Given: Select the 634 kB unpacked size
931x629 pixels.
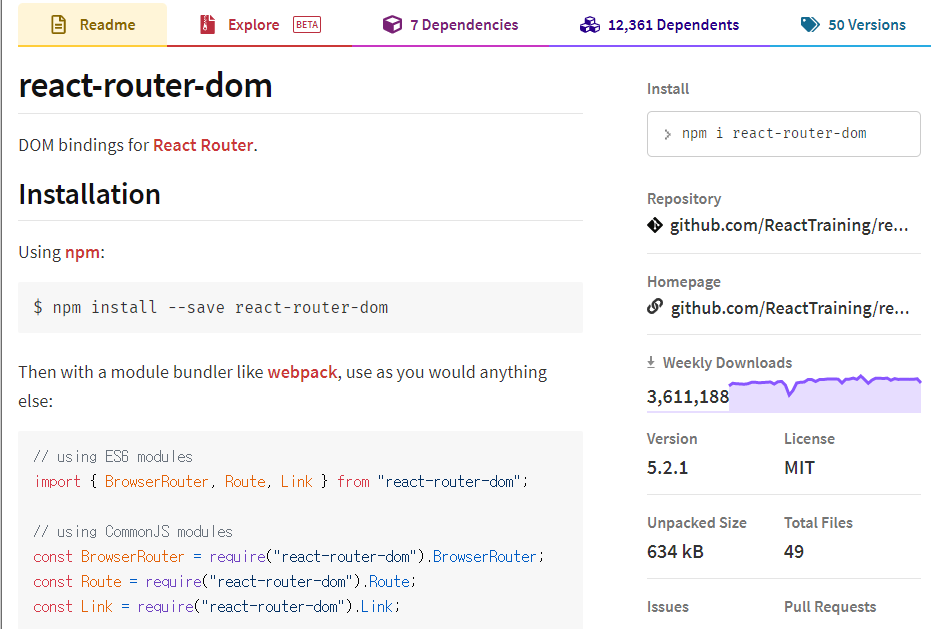Looking at the screenshot, I should (675, 551).
